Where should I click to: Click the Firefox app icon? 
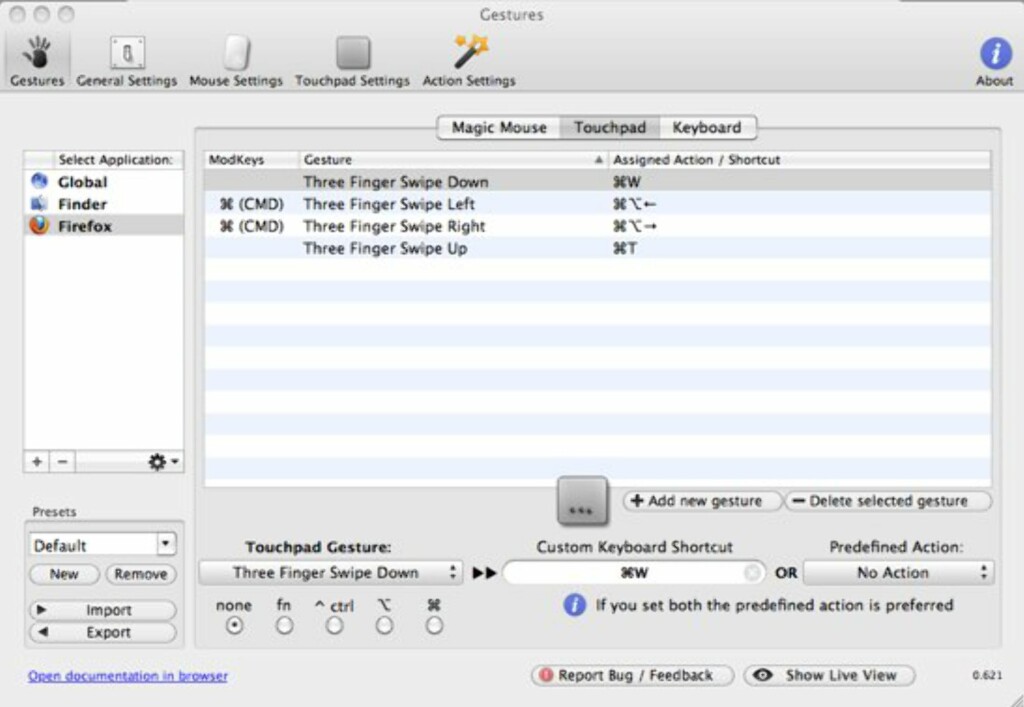click(x=39, y=226)
